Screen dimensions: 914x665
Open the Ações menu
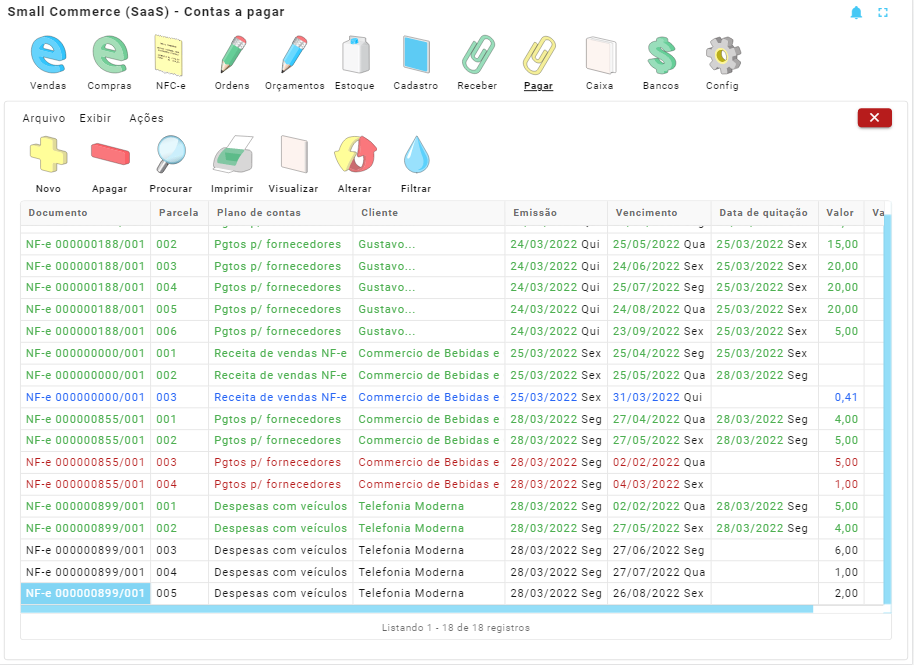pos(146,118)
